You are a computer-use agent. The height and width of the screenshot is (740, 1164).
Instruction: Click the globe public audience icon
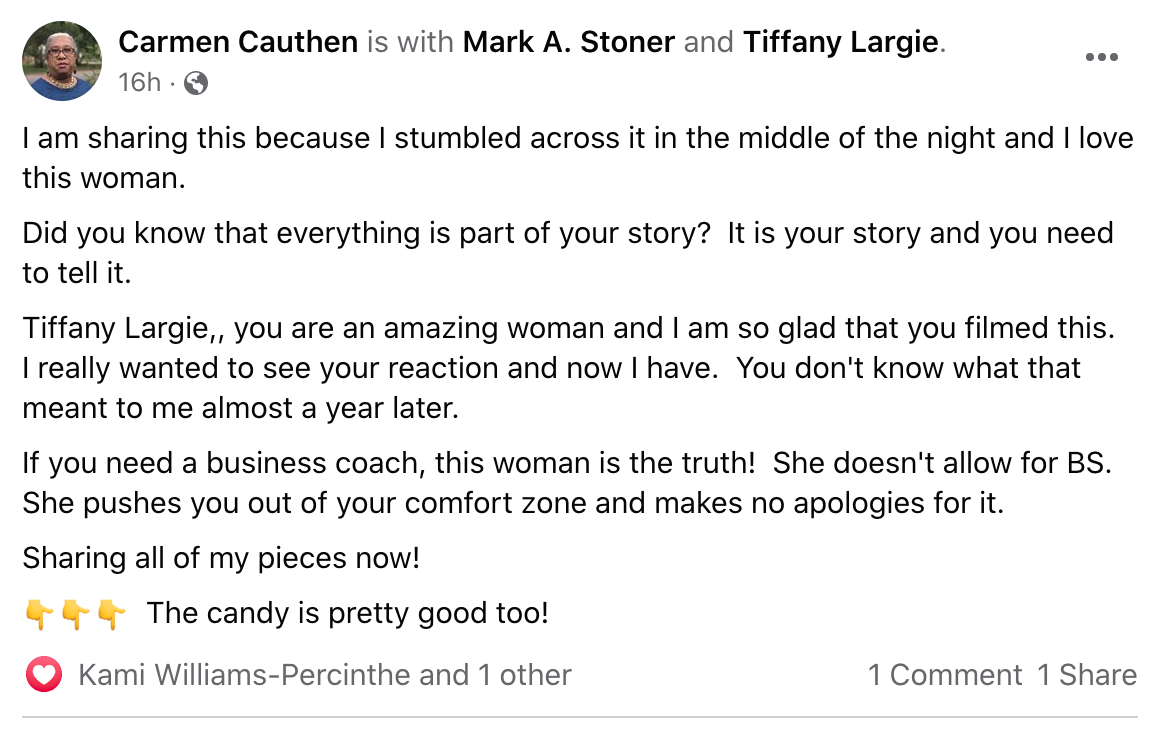point(197,83)
